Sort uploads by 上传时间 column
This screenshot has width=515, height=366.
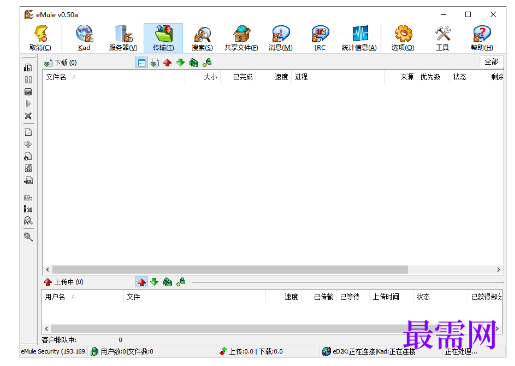tap(391, 297)
